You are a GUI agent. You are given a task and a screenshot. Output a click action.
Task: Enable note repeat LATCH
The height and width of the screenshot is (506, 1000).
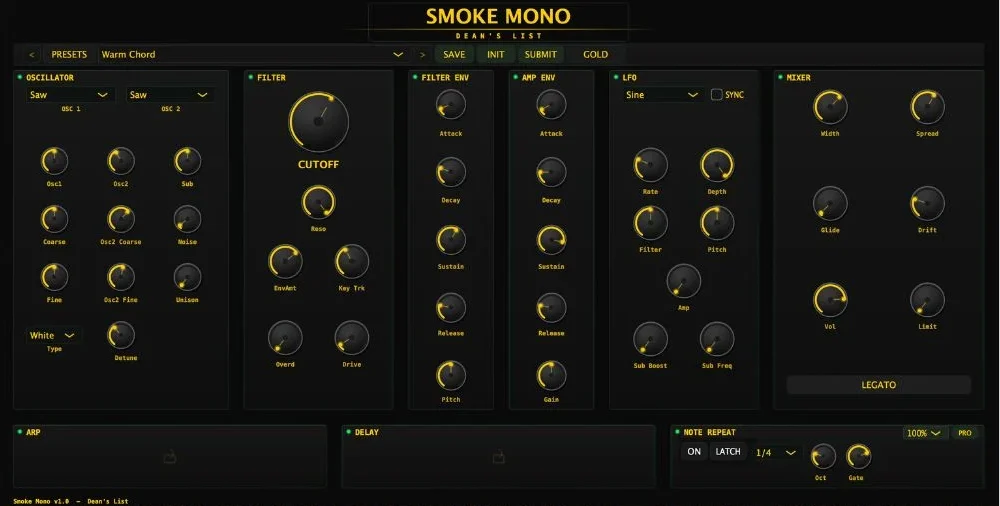coord(728,452)
